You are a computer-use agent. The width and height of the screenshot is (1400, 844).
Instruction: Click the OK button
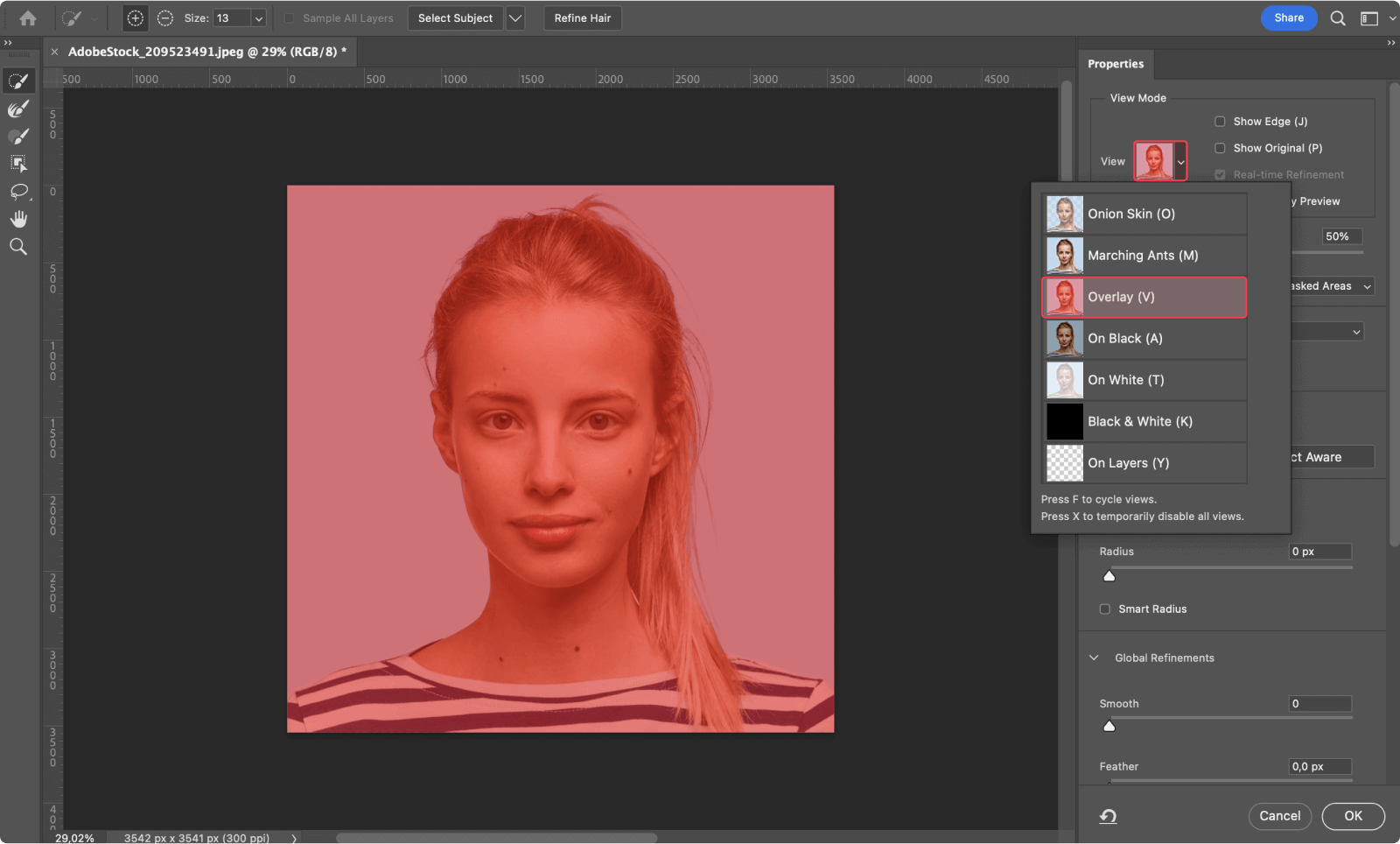click(1354, 816)
